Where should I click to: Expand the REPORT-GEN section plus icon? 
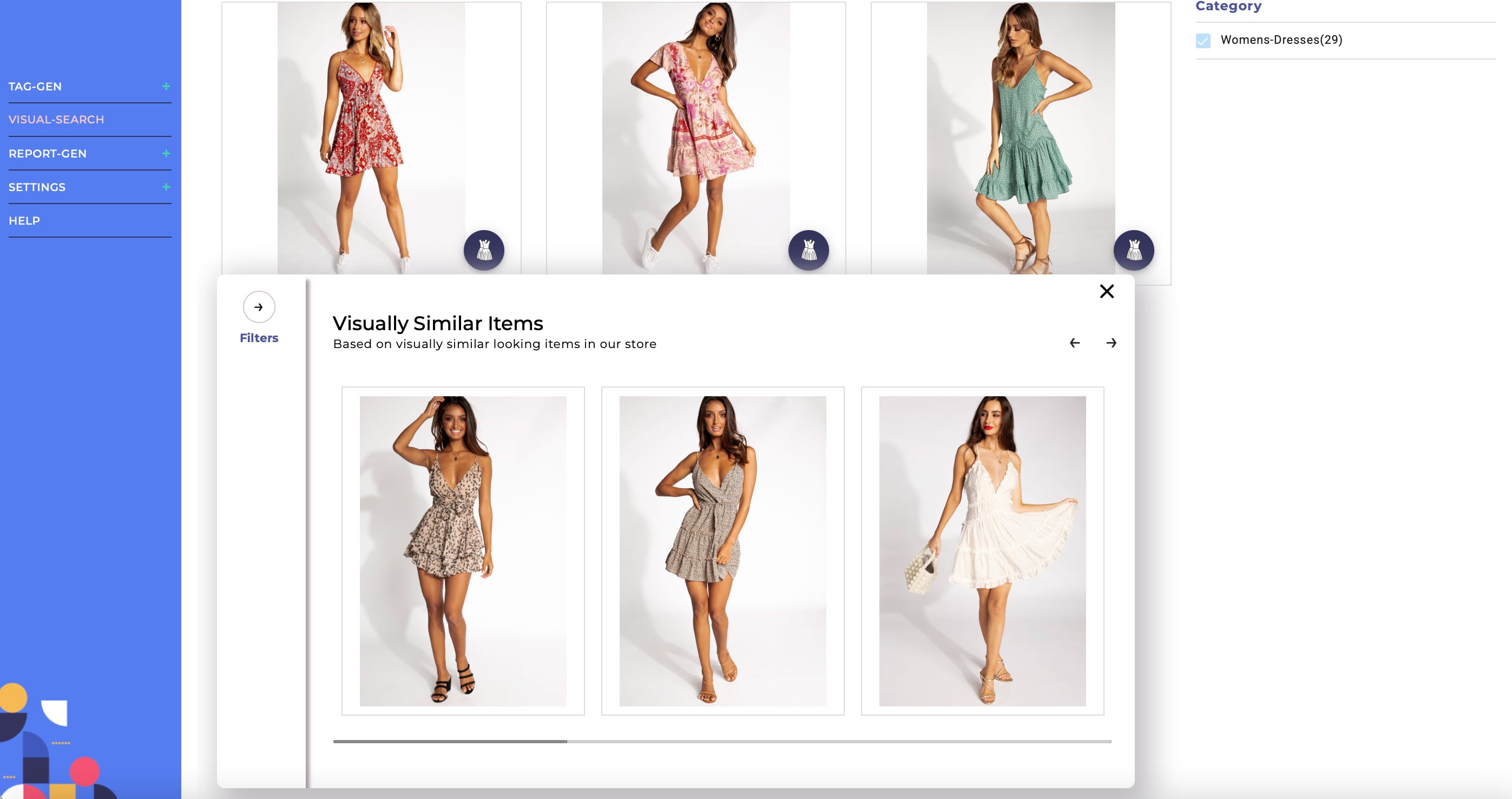(x=166, y=153)
